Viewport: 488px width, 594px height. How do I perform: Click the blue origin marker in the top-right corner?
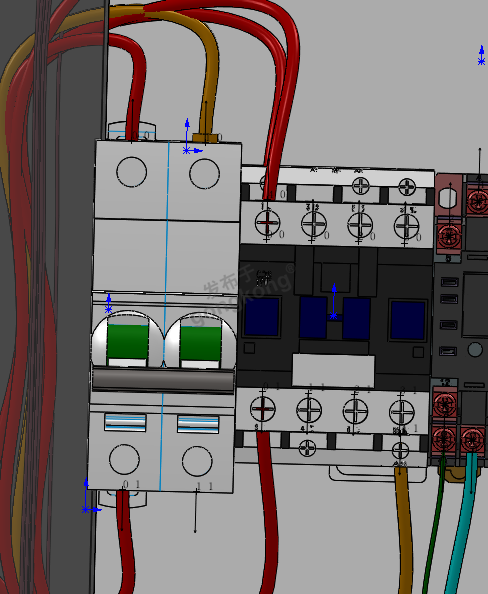[x=481, y=55]
